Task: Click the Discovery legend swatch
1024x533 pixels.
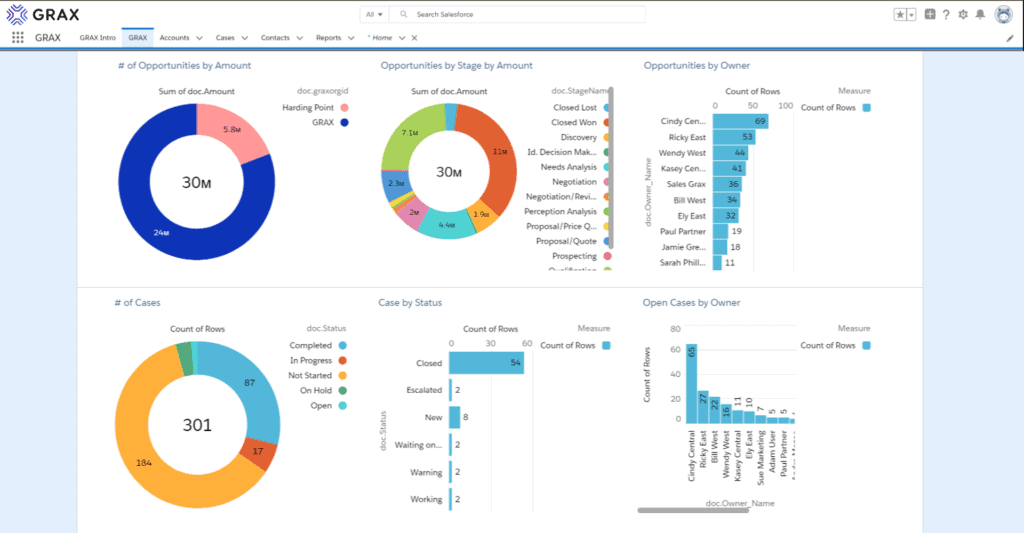Action: tap(607, 137)
